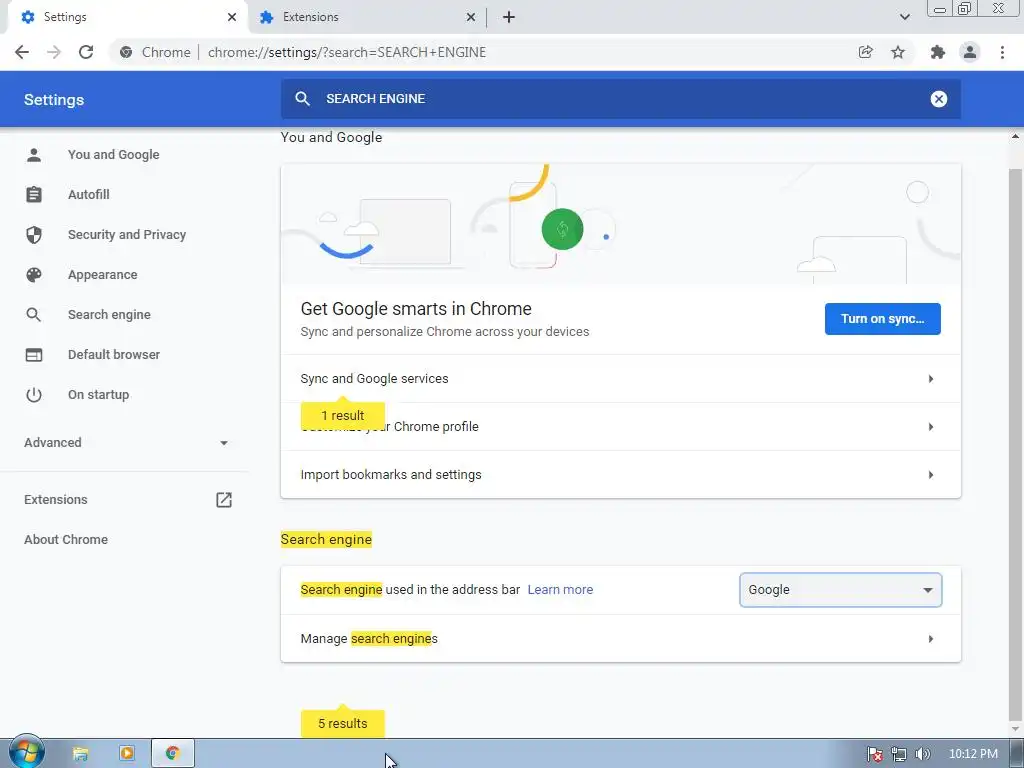The image size is (1024, 768).
Task: Click the SEARCH ENGINE settings search field
Action: (x=620, y=99)
